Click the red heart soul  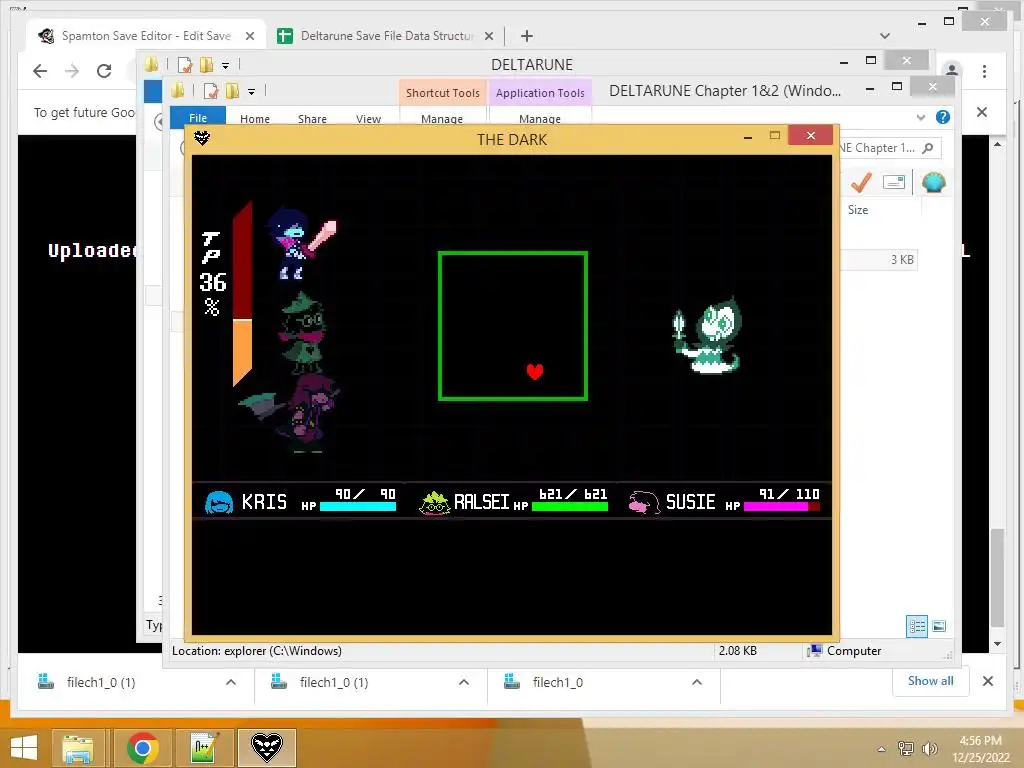[535, 371]
